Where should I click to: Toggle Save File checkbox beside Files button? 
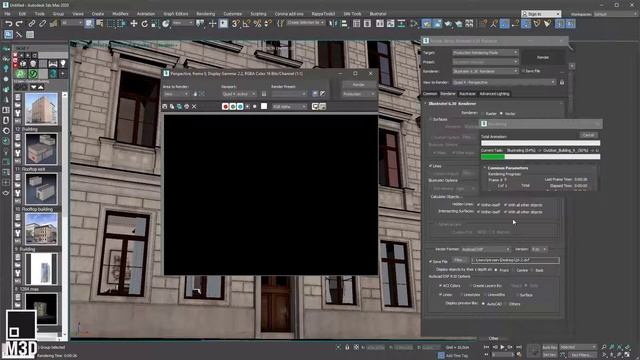pyautogui.click(x=430, y=261)
